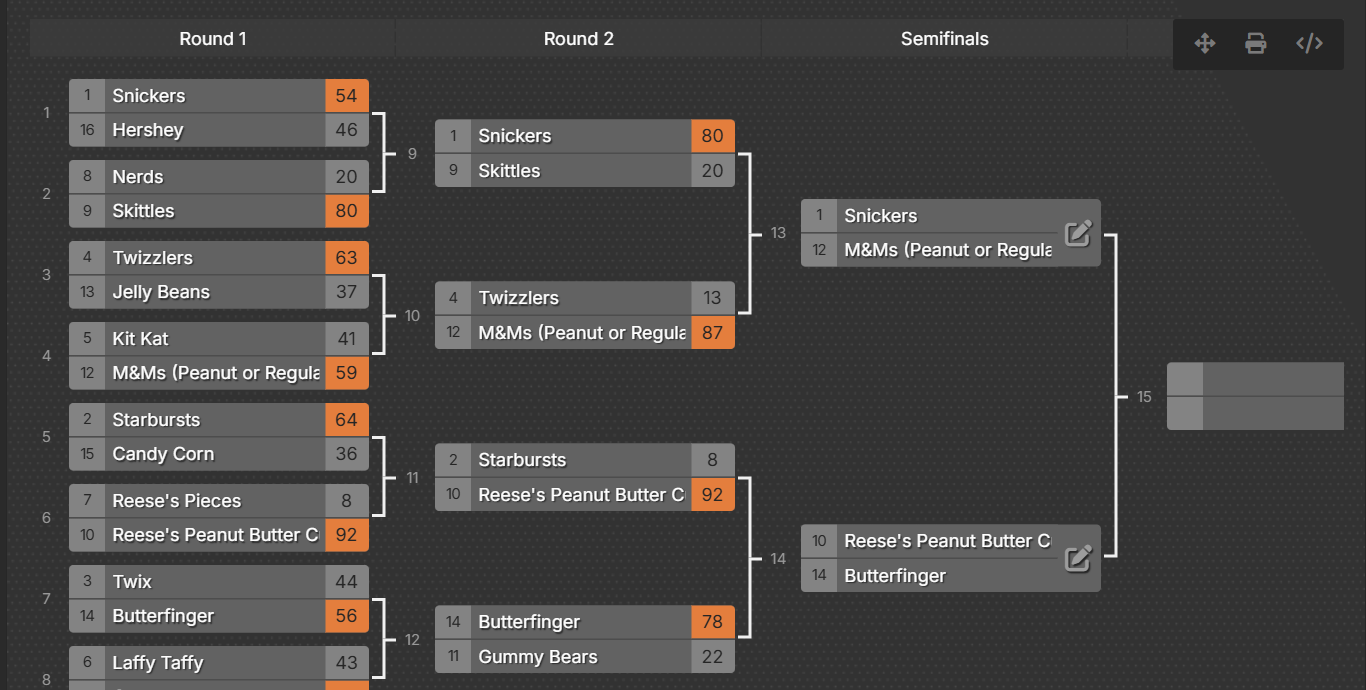Click Skittles score of 80 in Round 1
1366x690 pixels.
tap(347, 211)
